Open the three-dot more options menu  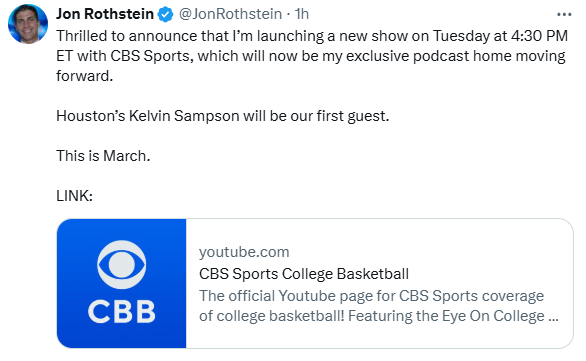pos(564,15)
